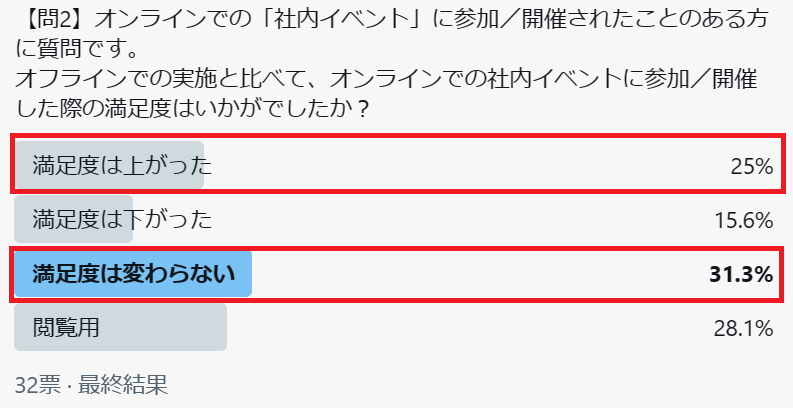This screenshot has width=793, height=408.
Task: Click the bold 満足度は変わらない label
Action: pyautogui.click(x=134, y=274)
